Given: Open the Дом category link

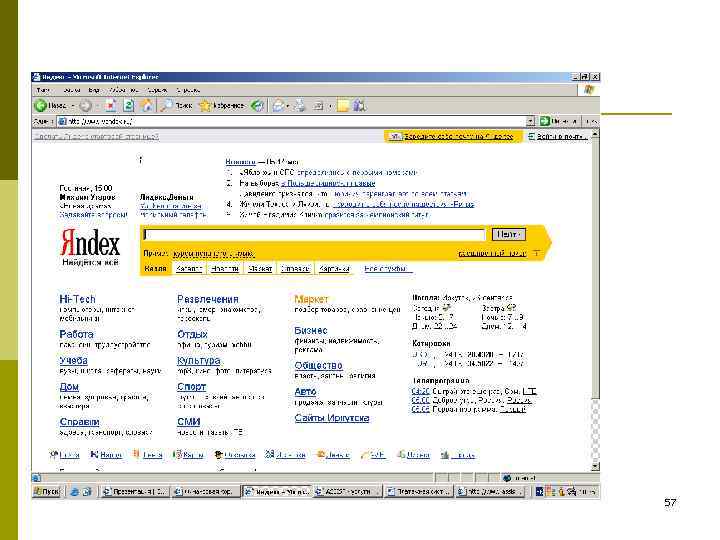Looking at the screenshot, I should 69,387.
